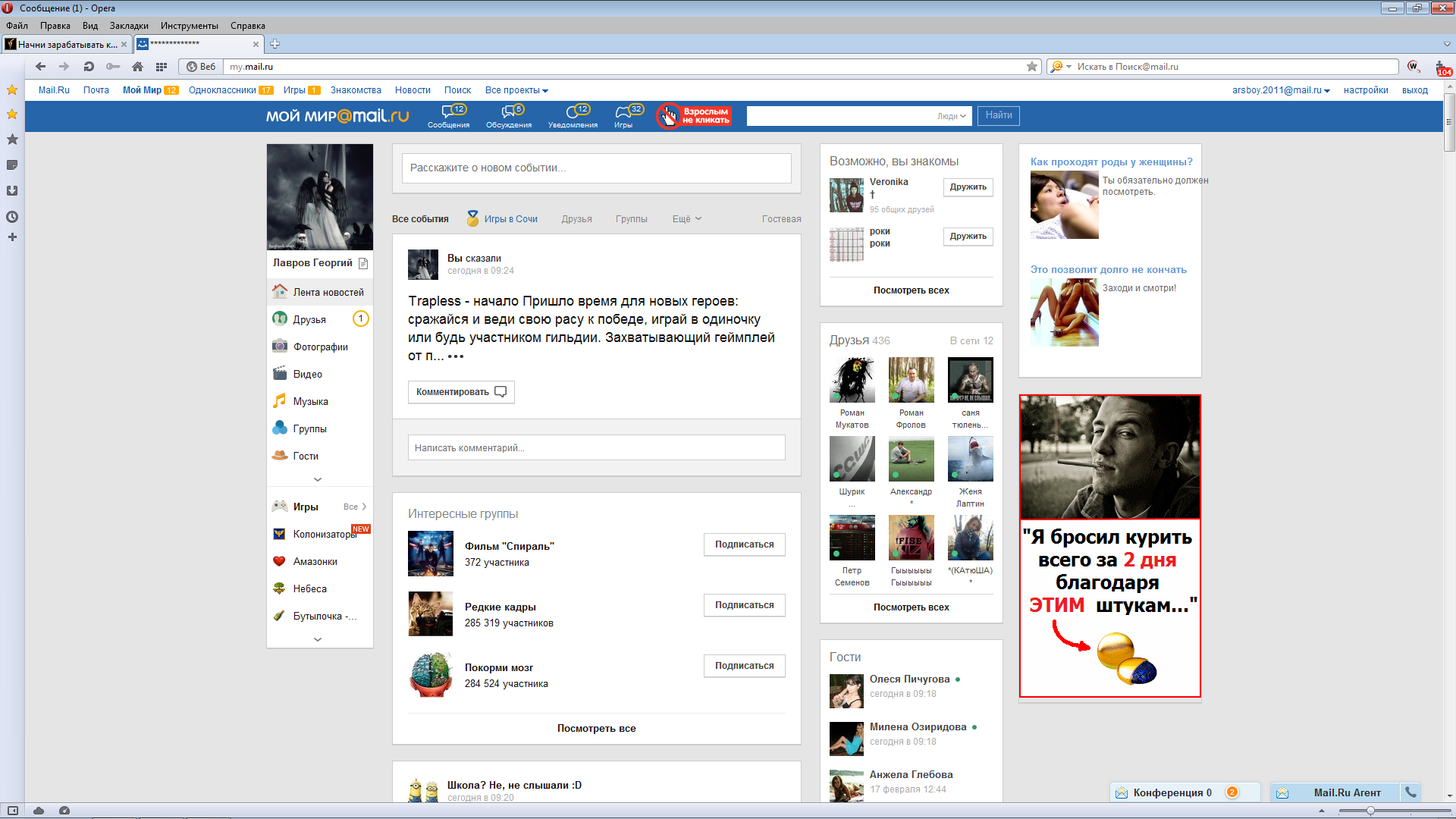Open the Notes panel in the Opera sidebar
The height and width of the screenshot is (819, 1456).
tap(12, 165)
